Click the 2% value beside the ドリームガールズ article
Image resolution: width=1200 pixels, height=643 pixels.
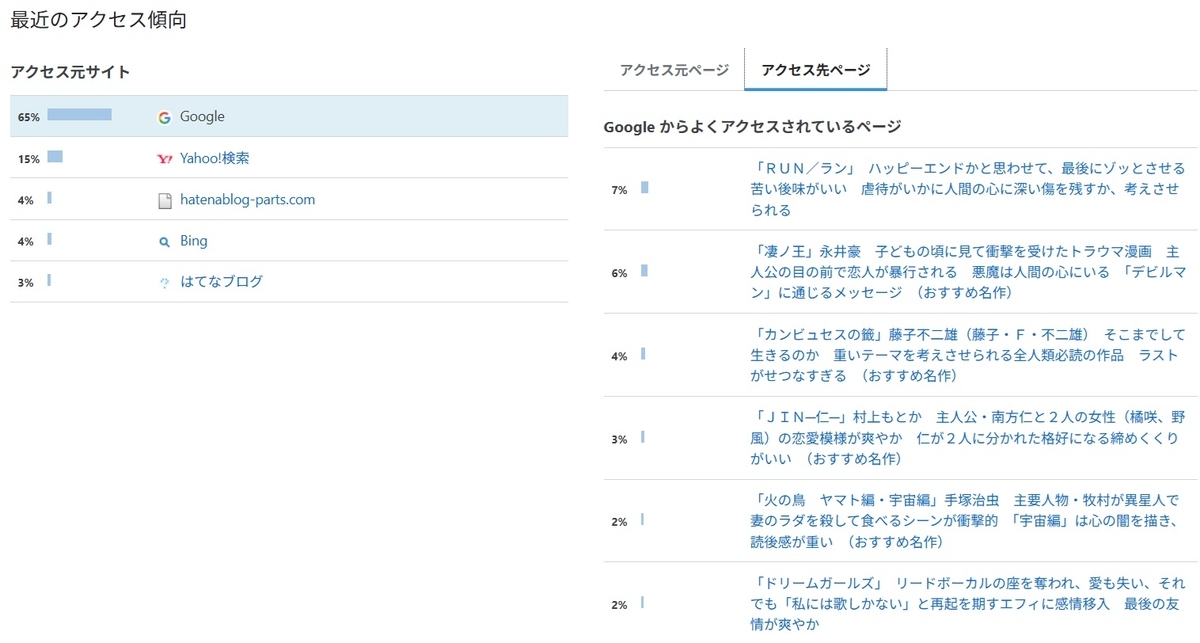pos(619,605)
